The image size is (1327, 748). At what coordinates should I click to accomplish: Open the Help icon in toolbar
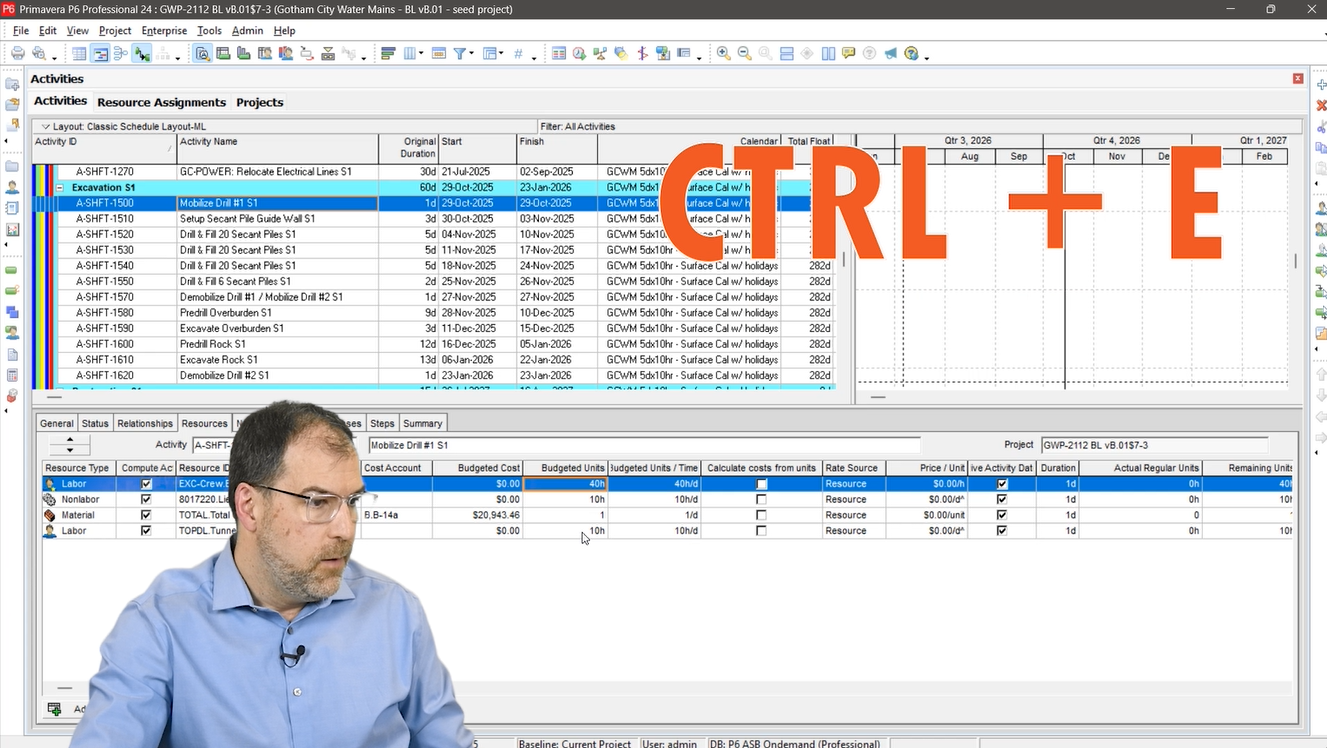point(911,54)
